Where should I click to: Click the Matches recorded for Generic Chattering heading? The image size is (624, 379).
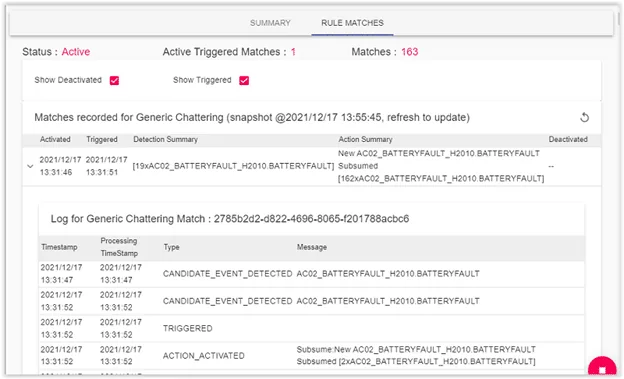click(252, 117)
